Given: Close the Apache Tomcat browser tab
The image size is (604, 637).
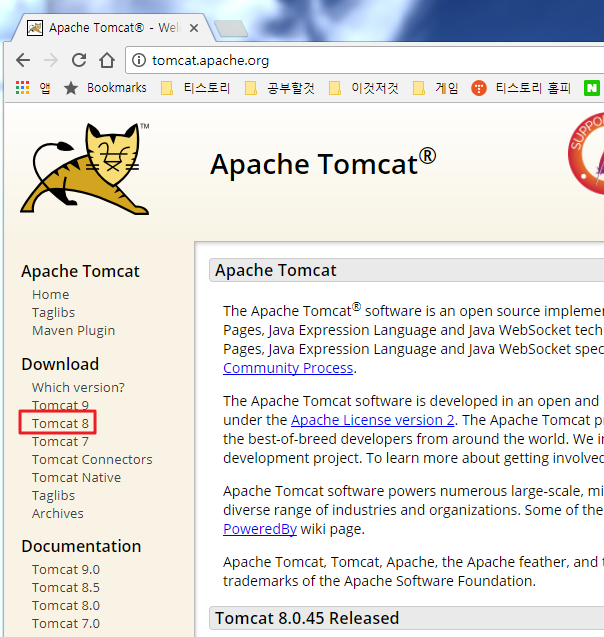Looking at the screenshot, I should pyautogui.click(x=194, y=28).
